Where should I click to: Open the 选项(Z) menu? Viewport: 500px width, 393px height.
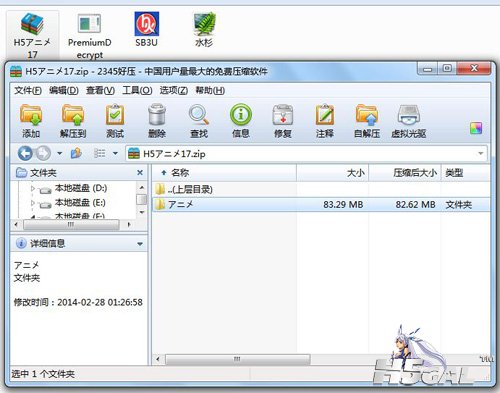coord(173,90)
